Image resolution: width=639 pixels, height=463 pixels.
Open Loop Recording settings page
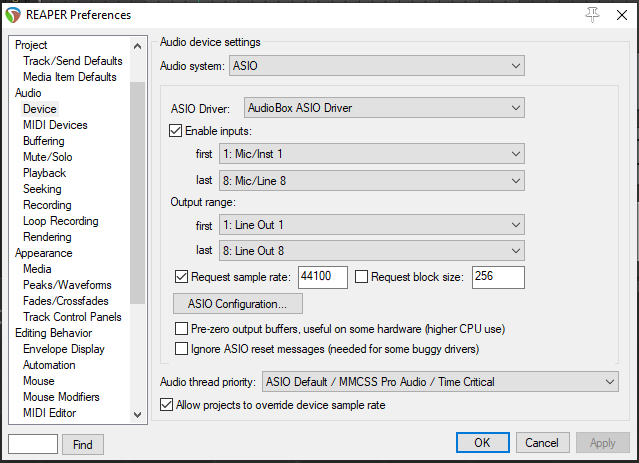pyautogui.click(x=61, y=221)
